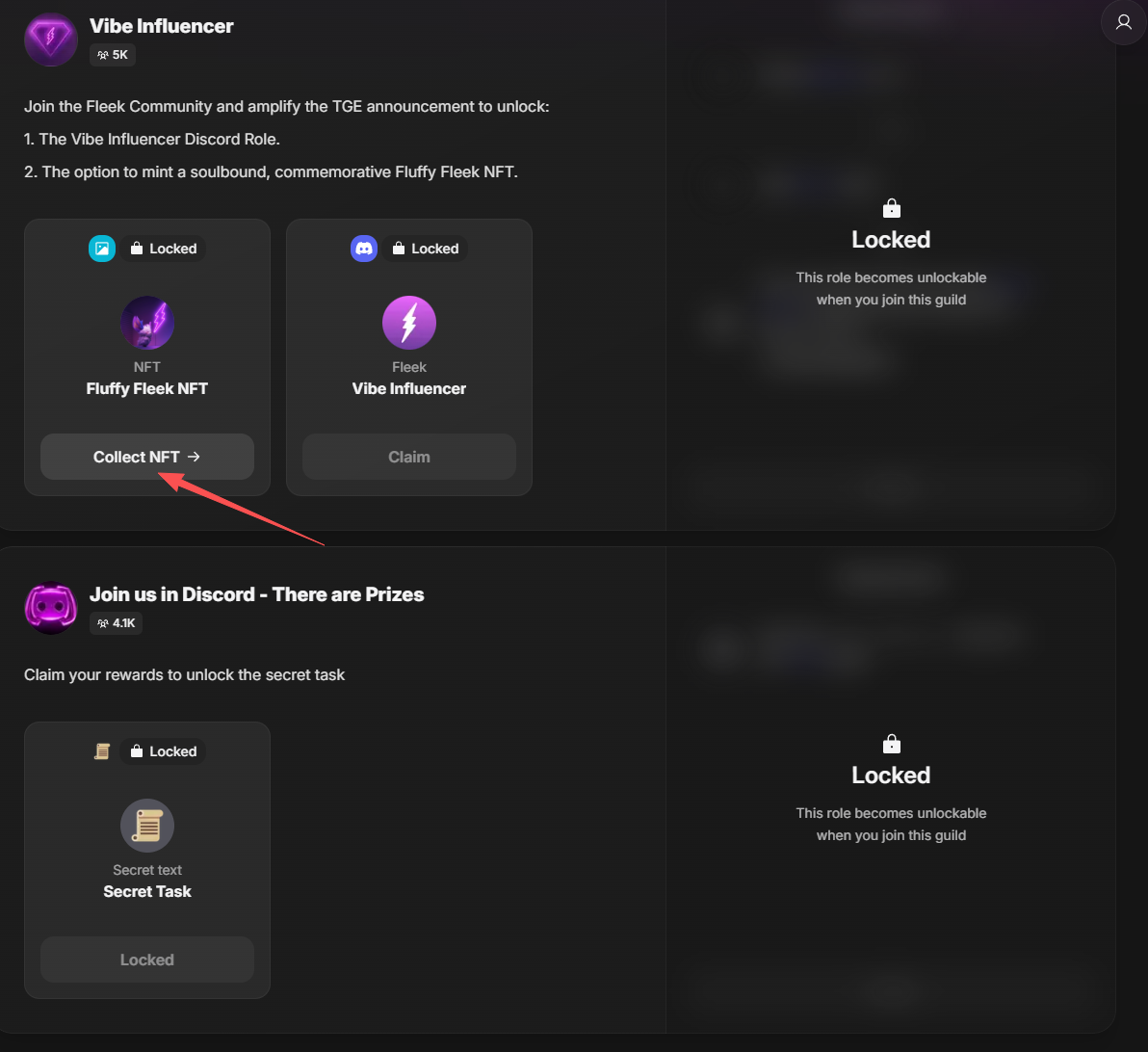The image size is (1148, 1052).
Task: Click the Locked button under Secret Task
Action: (x=147, y=960)
